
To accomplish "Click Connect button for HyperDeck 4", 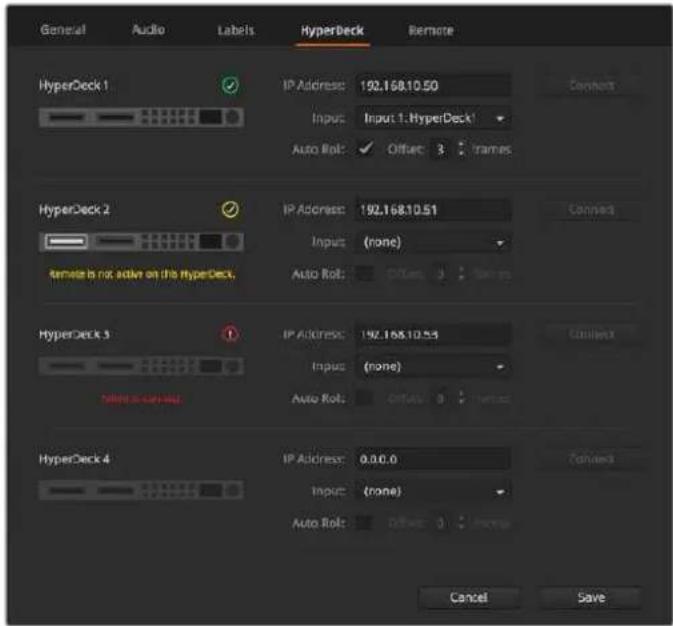I will [591, 459].
